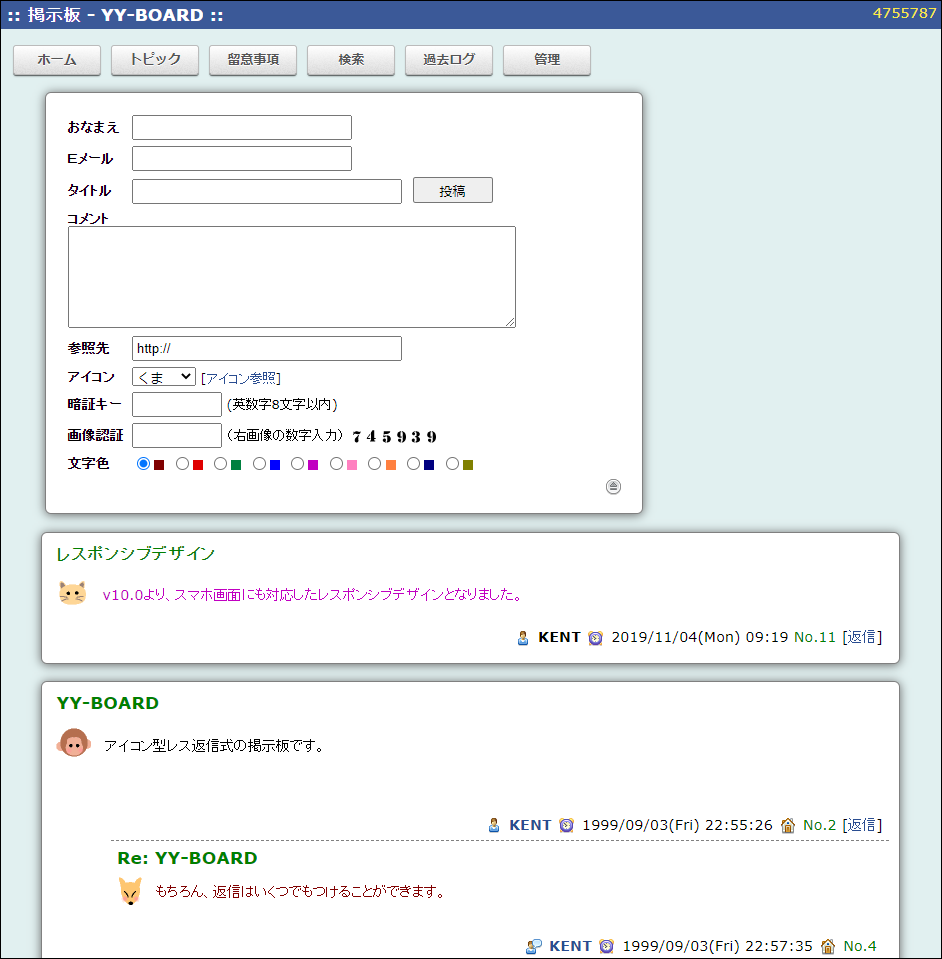
Task: Select the navy text color radio button
Action: click(414, 463)
